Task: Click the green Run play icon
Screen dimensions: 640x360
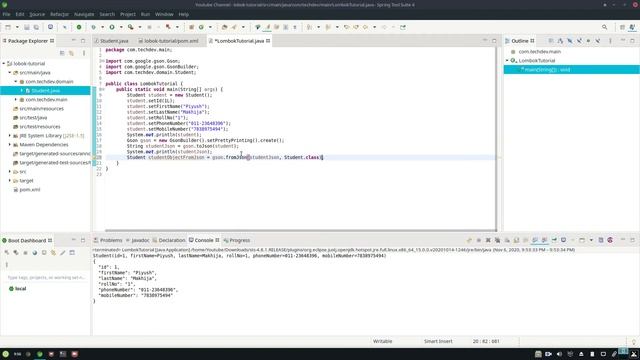Action: pyautogui.click(x=112, y=27)
